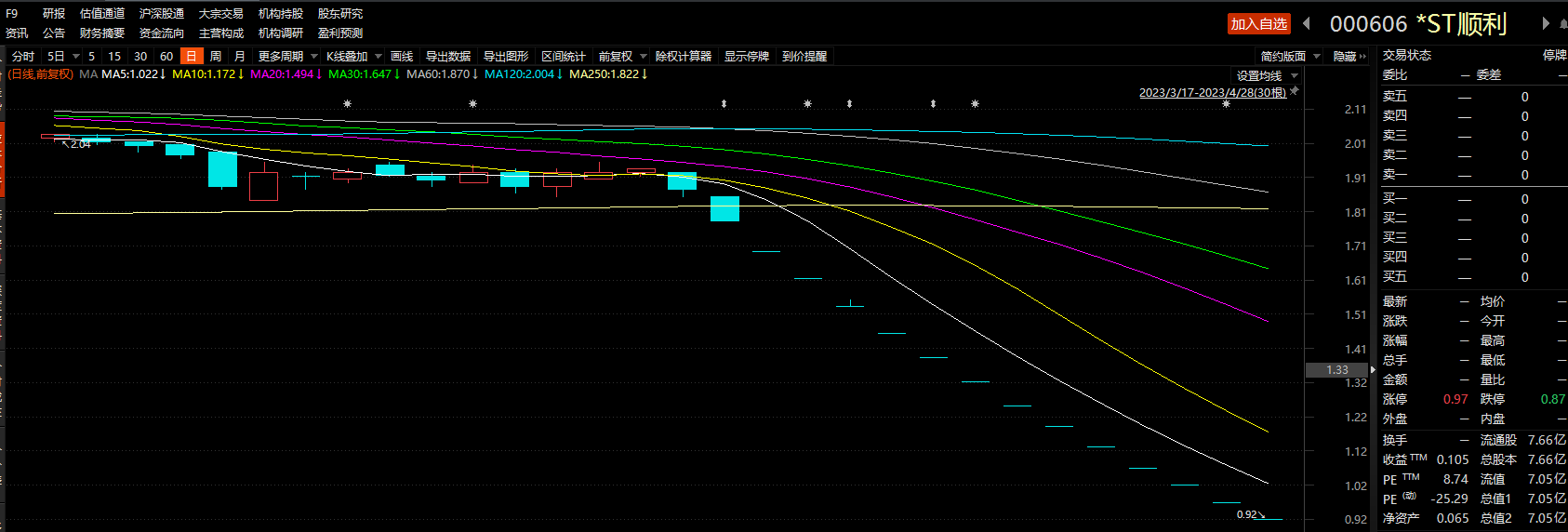Viewport: 1568px width, 532px height.
Task: Open the 资金流向 menu item
Action: pyautogui.click(x=162, y=33)
